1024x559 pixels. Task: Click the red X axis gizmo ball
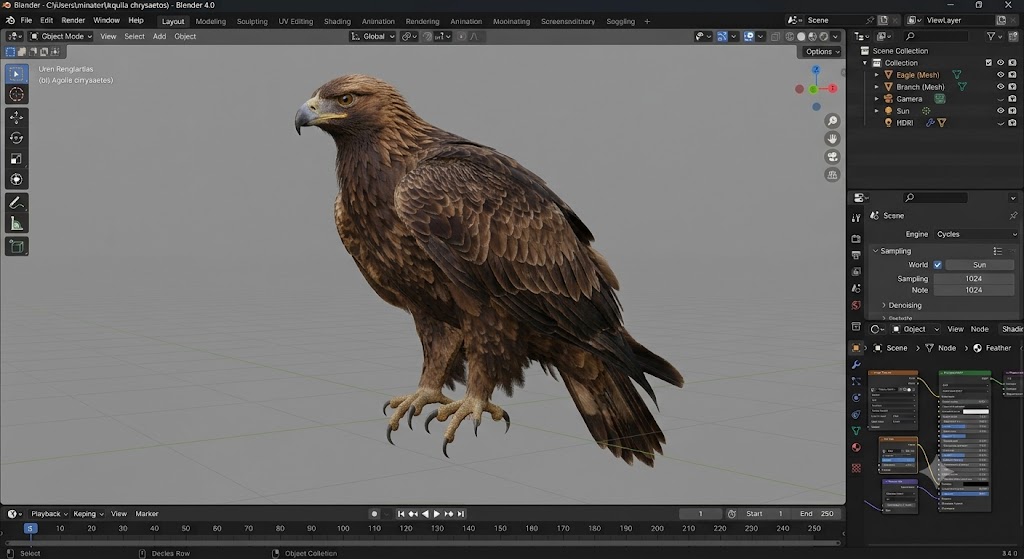(833, 89)
